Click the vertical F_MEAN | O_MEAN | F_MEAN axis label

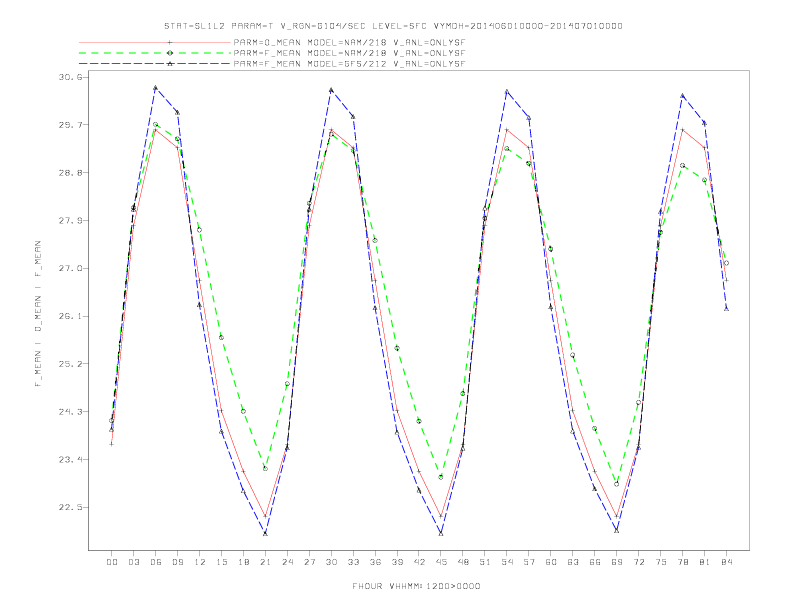tap(37, 314)
